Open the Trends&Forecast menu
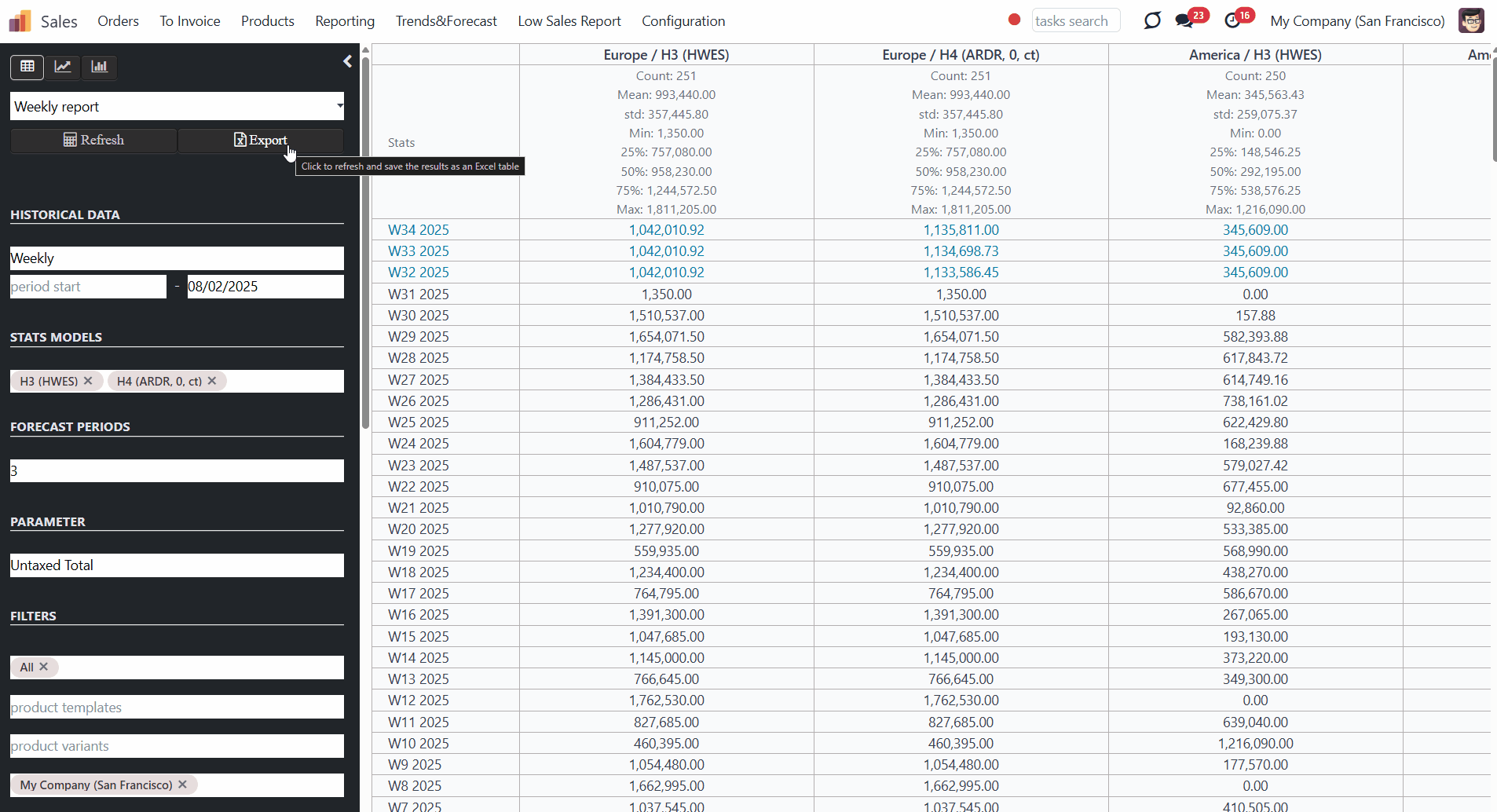Image resolution: width=1497 pixels, height=812 pixels. click(446, 21)
